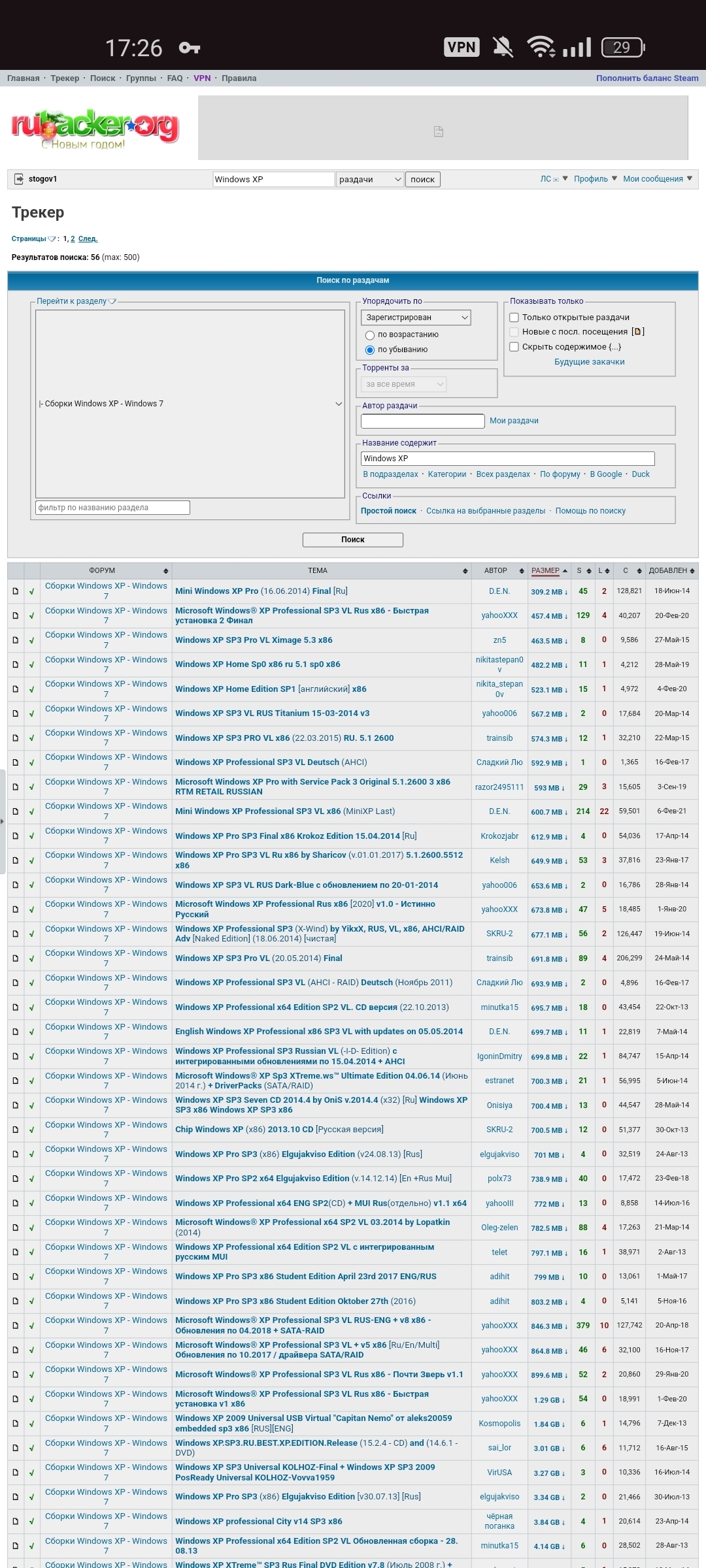
Task: Focus the Автор раздачи input field
Action: [423, 421]
